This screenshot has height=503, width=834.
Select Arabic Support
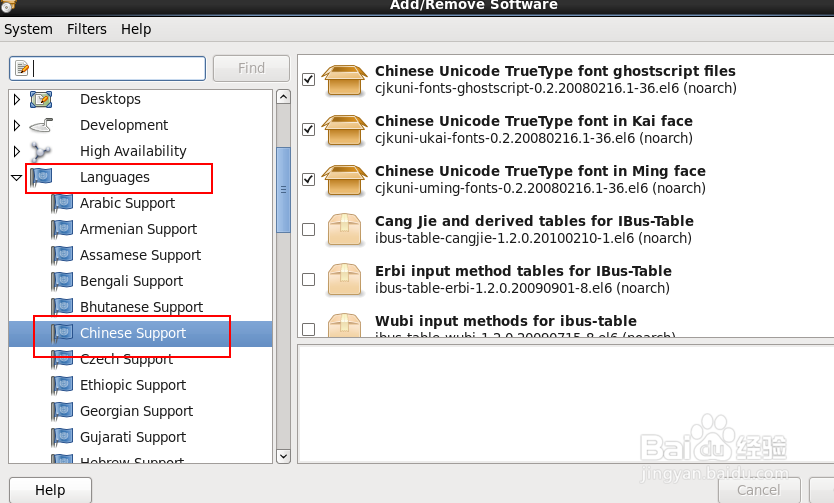tap(127, 204)
